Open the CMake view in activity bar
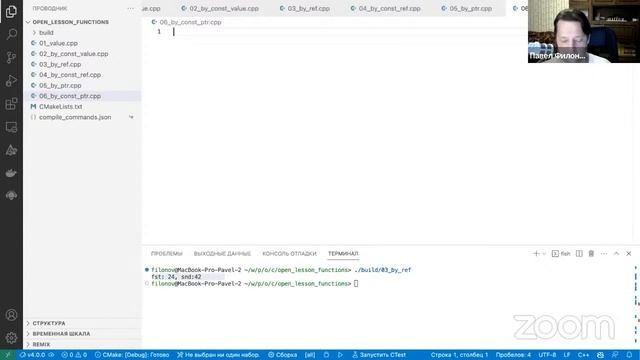The image size is (640, 360). [11, 151]
